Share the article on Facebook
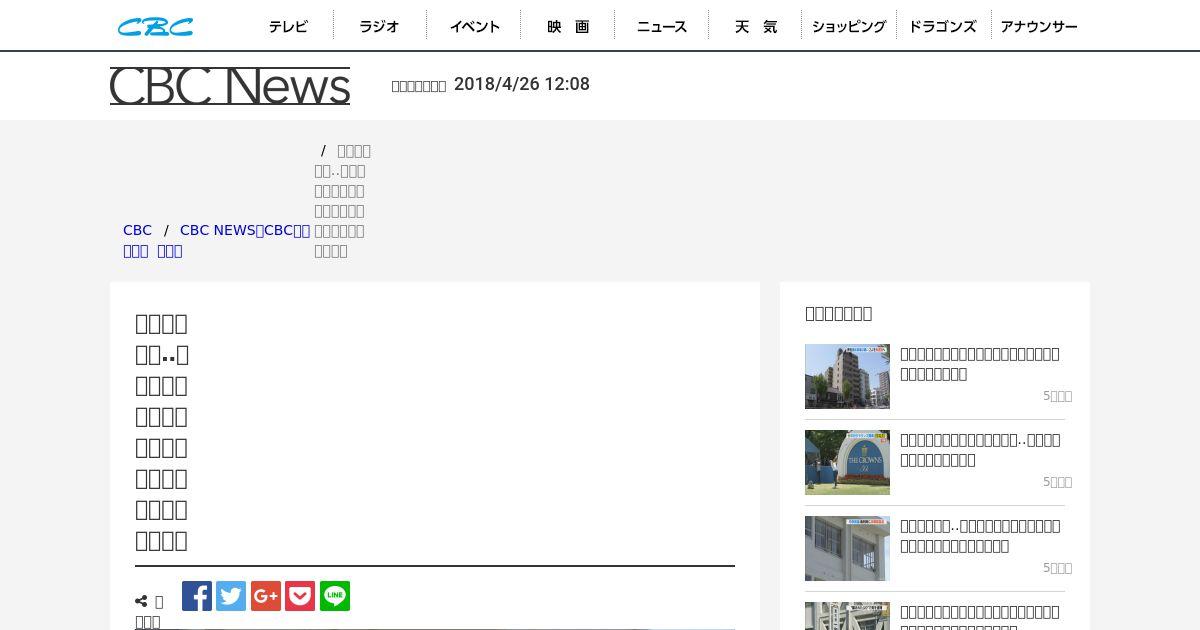 click(197, 596)
